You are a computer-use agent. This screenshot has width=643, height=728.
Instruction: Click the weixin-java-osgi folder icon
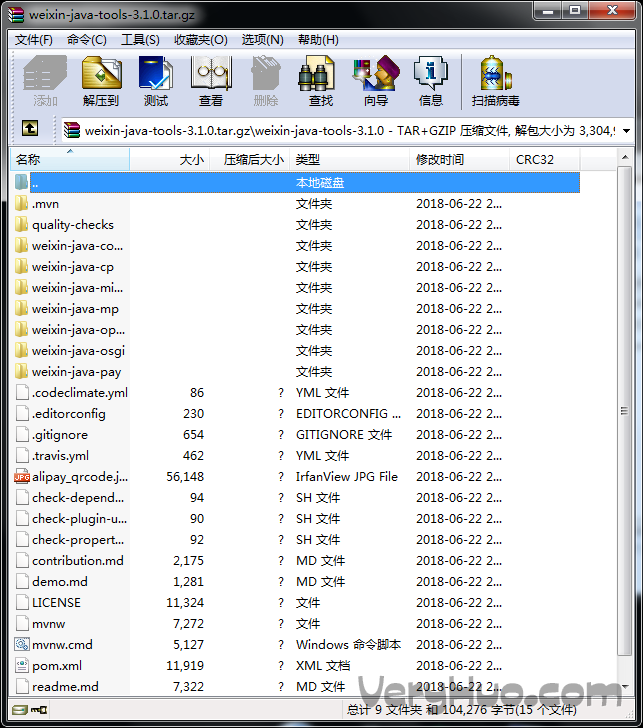tap(21, 351)
